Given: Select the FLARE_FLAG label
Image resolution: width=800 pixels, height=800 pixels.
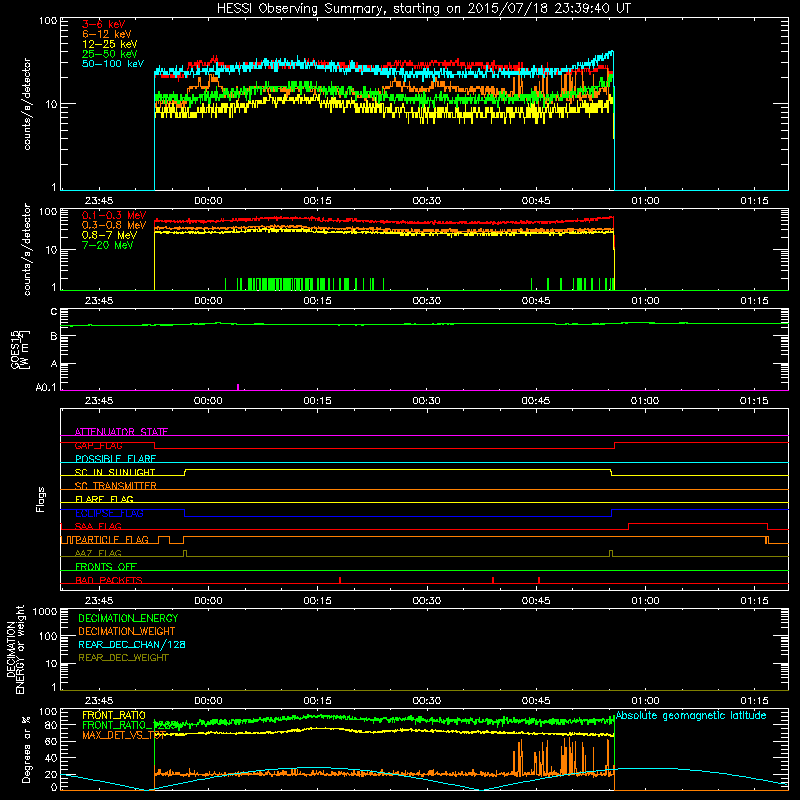Looking at the screenshot, I should (x=104, y=499).
